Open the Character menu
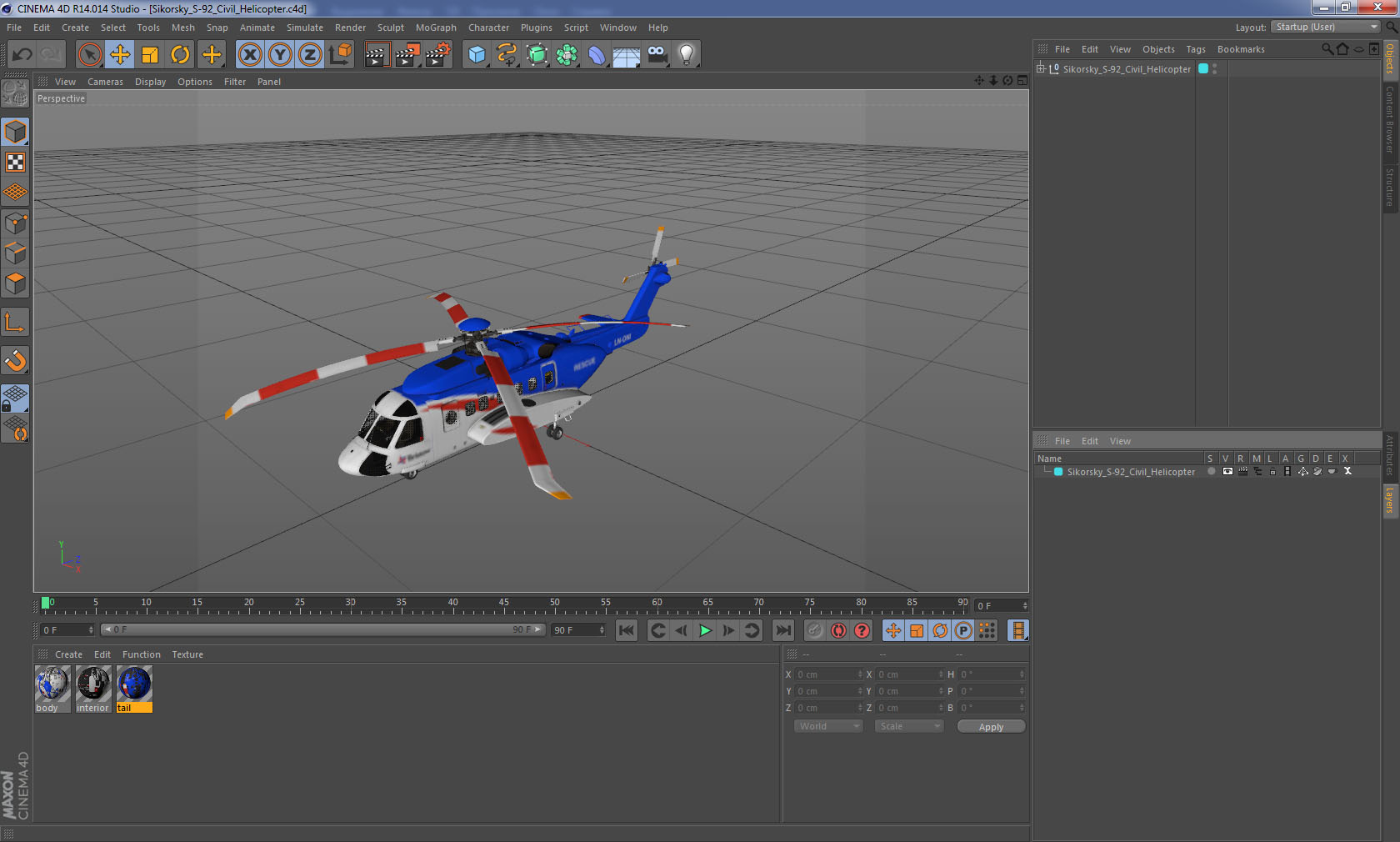1400x842 pixels. (x=488, y=28)
